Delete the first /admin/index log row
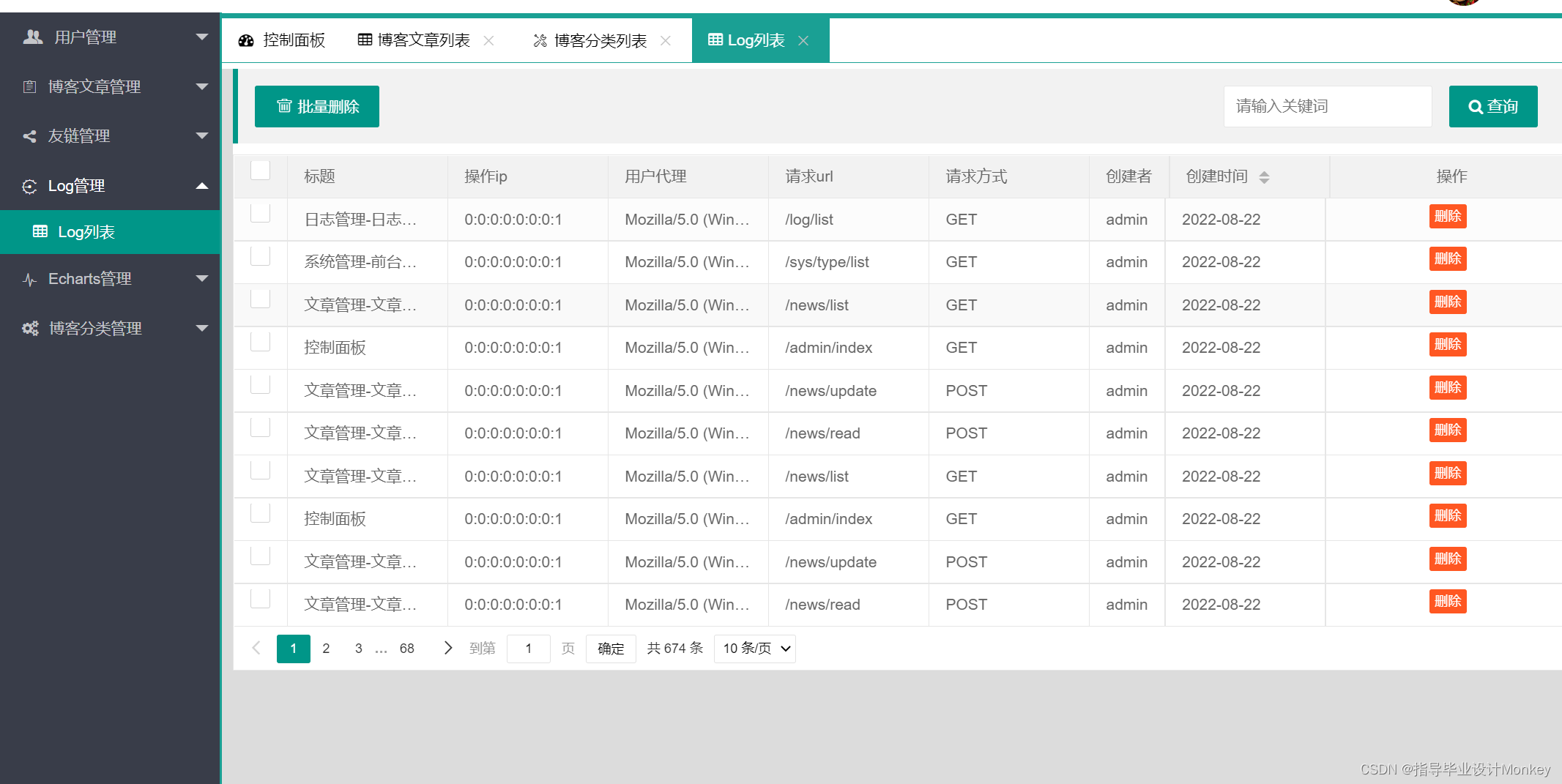The width and height of the screenshot is (1562, 784). click(1448, 345)
